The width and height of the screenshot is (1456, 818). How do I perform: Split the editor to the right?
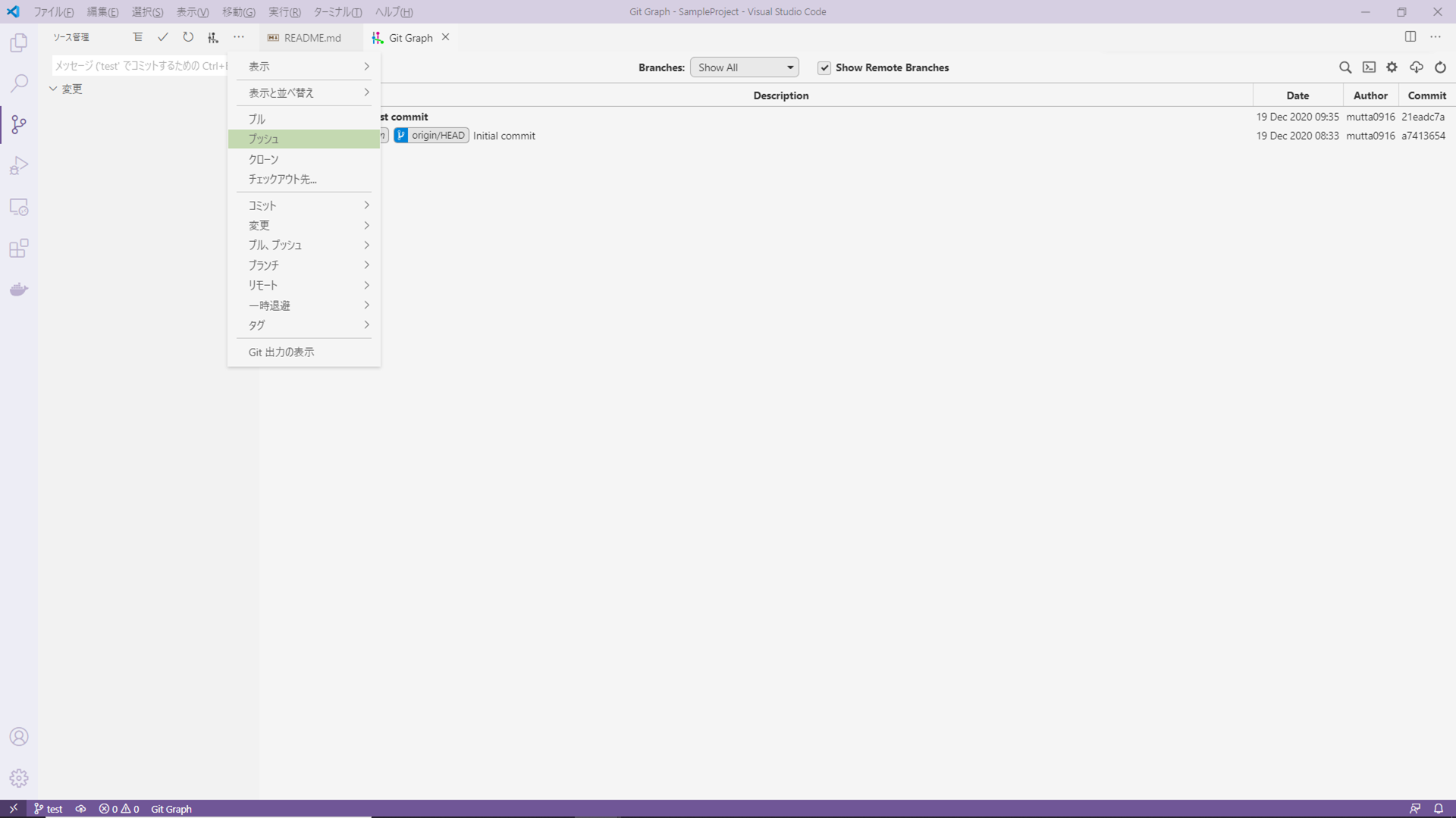coord(1410,37)
